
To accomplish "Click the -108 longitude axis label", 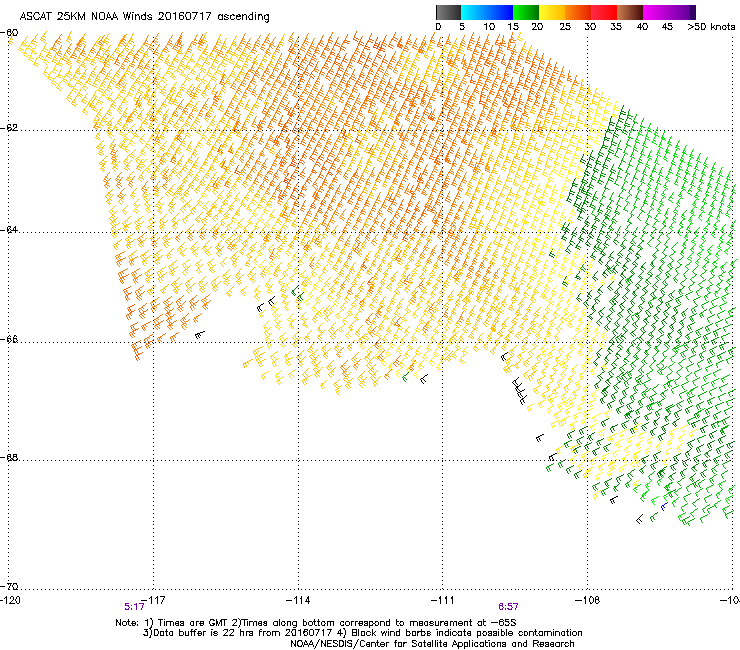I will tap(588, 600).
